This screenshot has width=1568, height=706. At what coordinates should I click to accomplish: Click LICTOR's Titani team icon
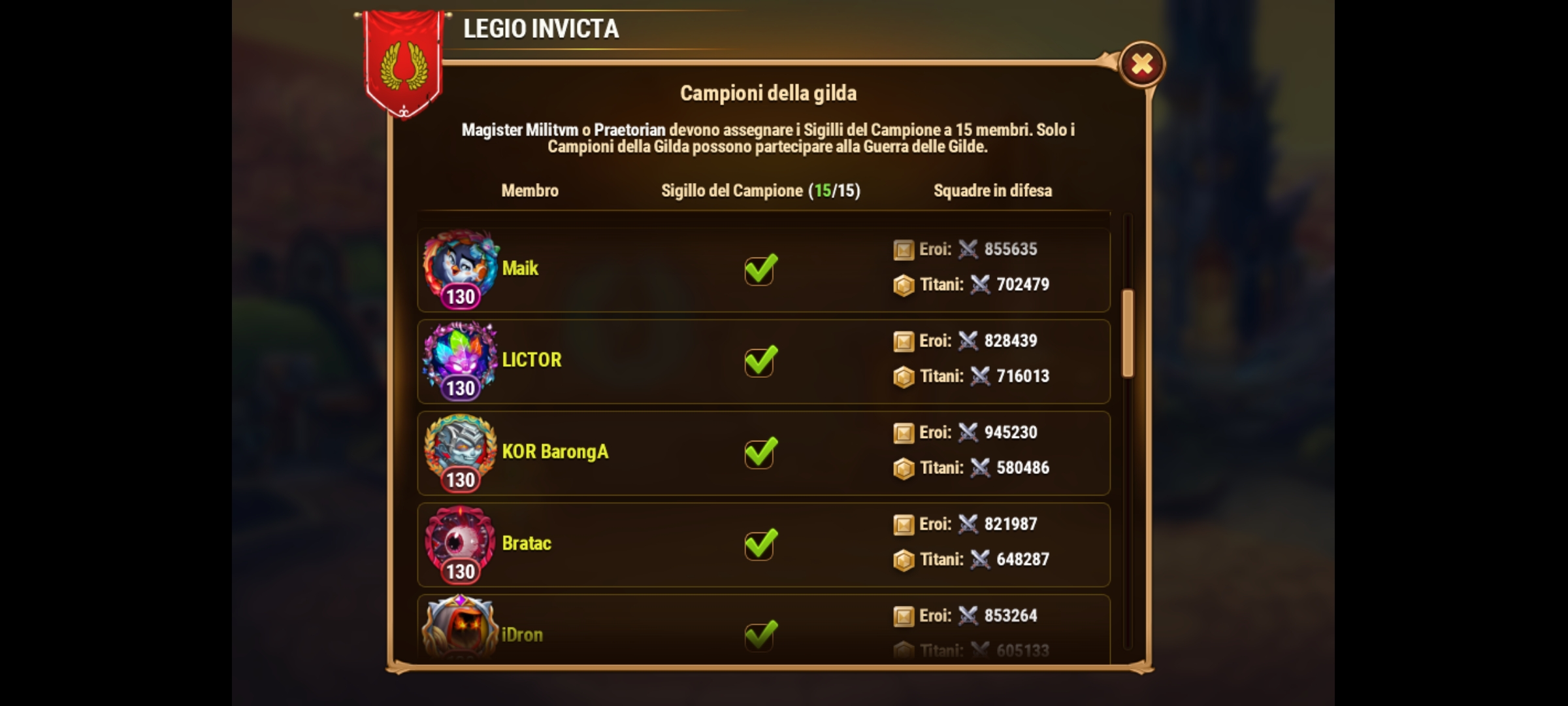(x=904, y=377)
